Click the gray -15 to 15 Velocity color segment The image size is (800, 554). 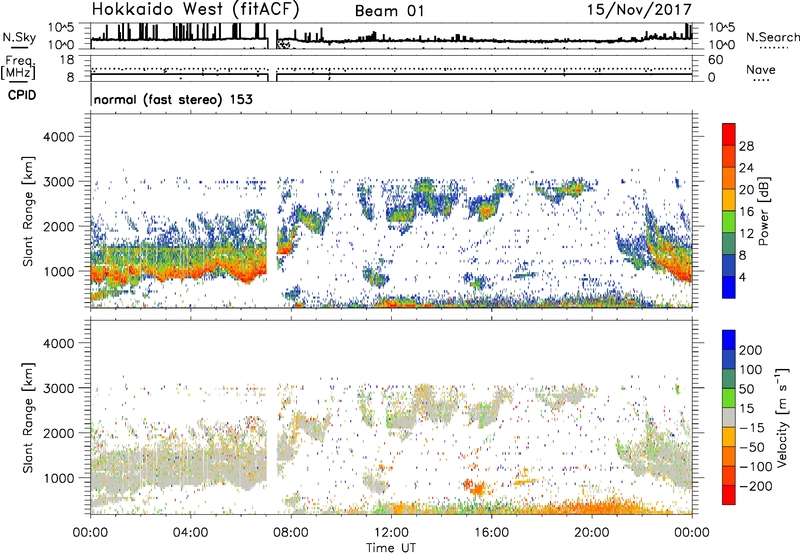click(729, 417)
